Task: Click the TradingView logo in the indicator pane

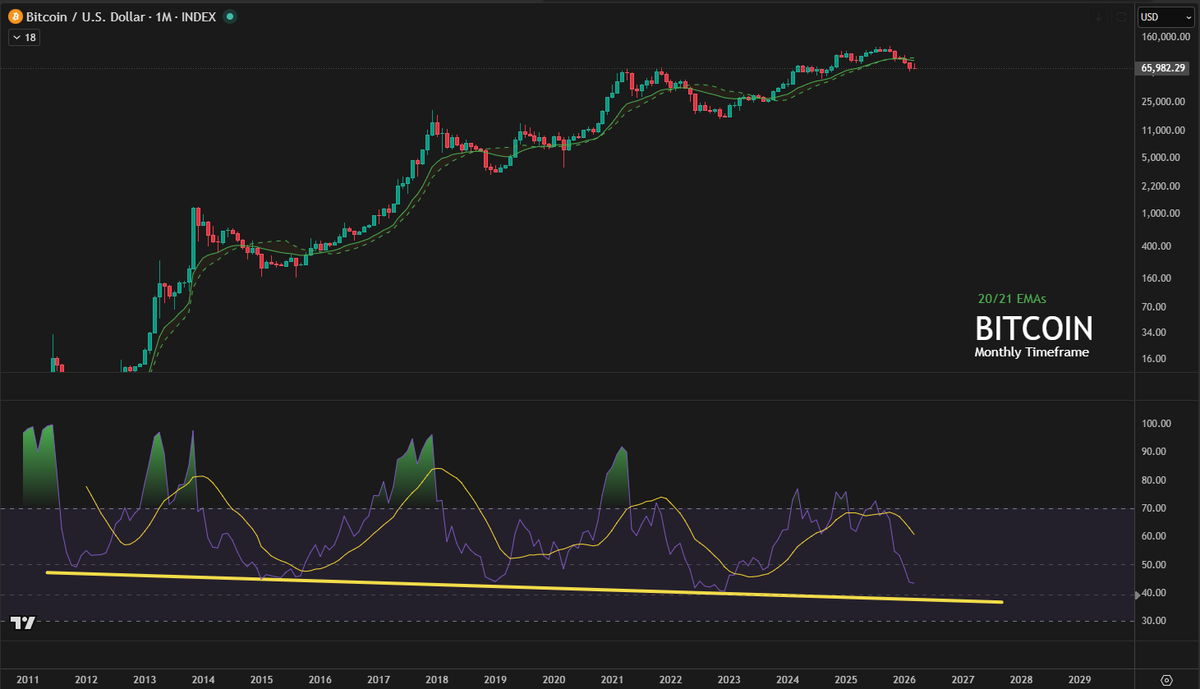Action: [x=24, y=622]
